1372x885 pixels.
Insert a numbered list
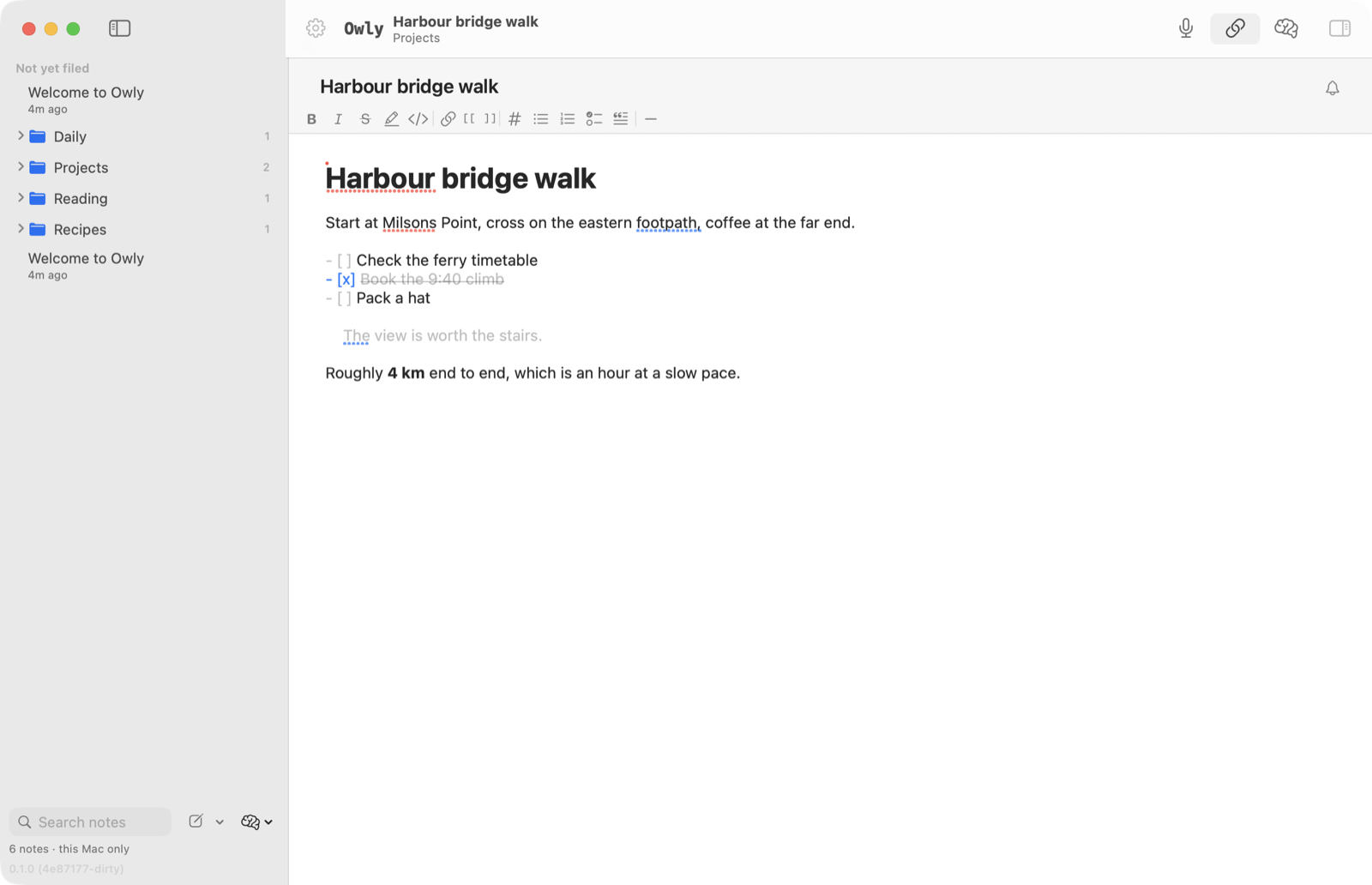(x=568, y=119)
